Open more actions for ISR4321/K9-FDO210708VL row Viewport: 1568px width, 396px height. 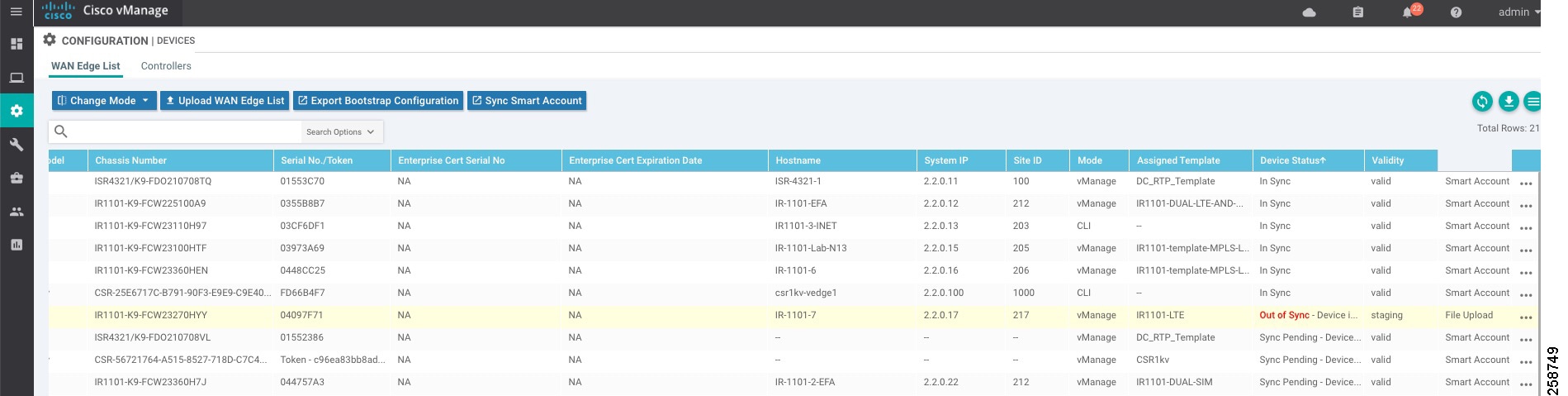[x=1526, y=340]
